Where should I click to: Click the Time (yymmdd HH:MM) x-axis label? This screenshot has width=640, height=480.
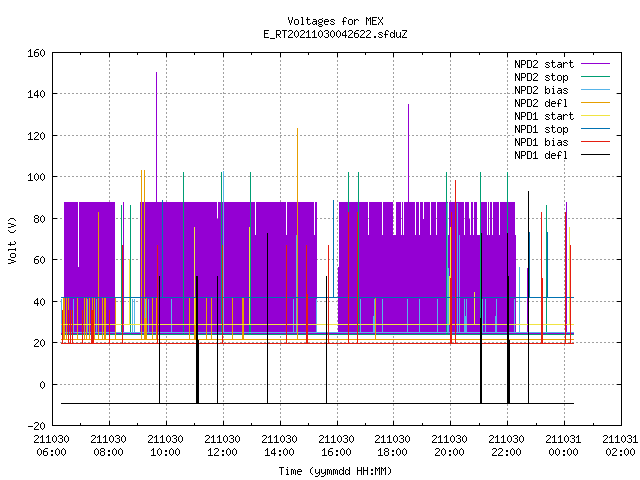coord(335,471)
